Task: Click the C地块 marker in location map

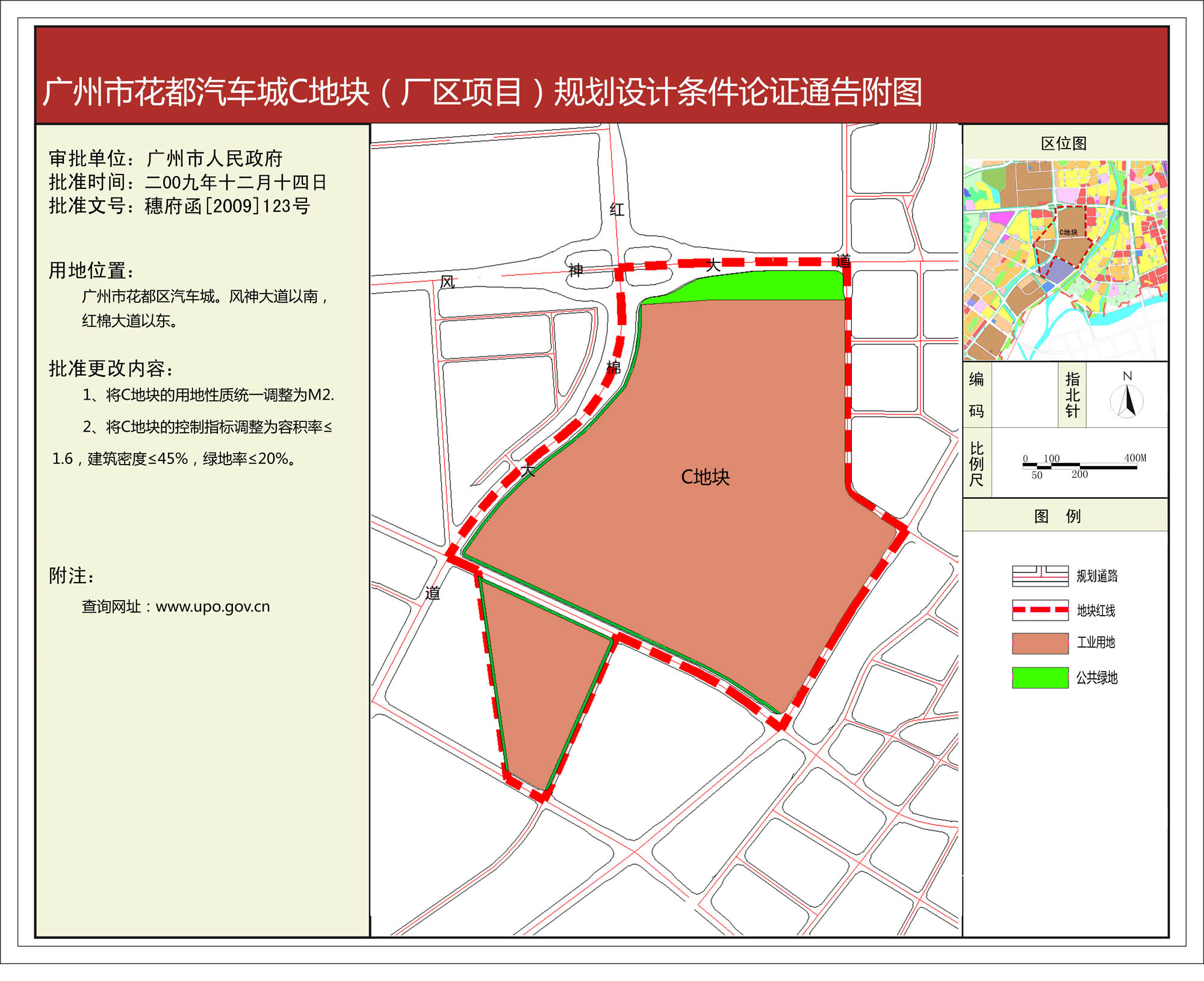Action: point(1069,232)
